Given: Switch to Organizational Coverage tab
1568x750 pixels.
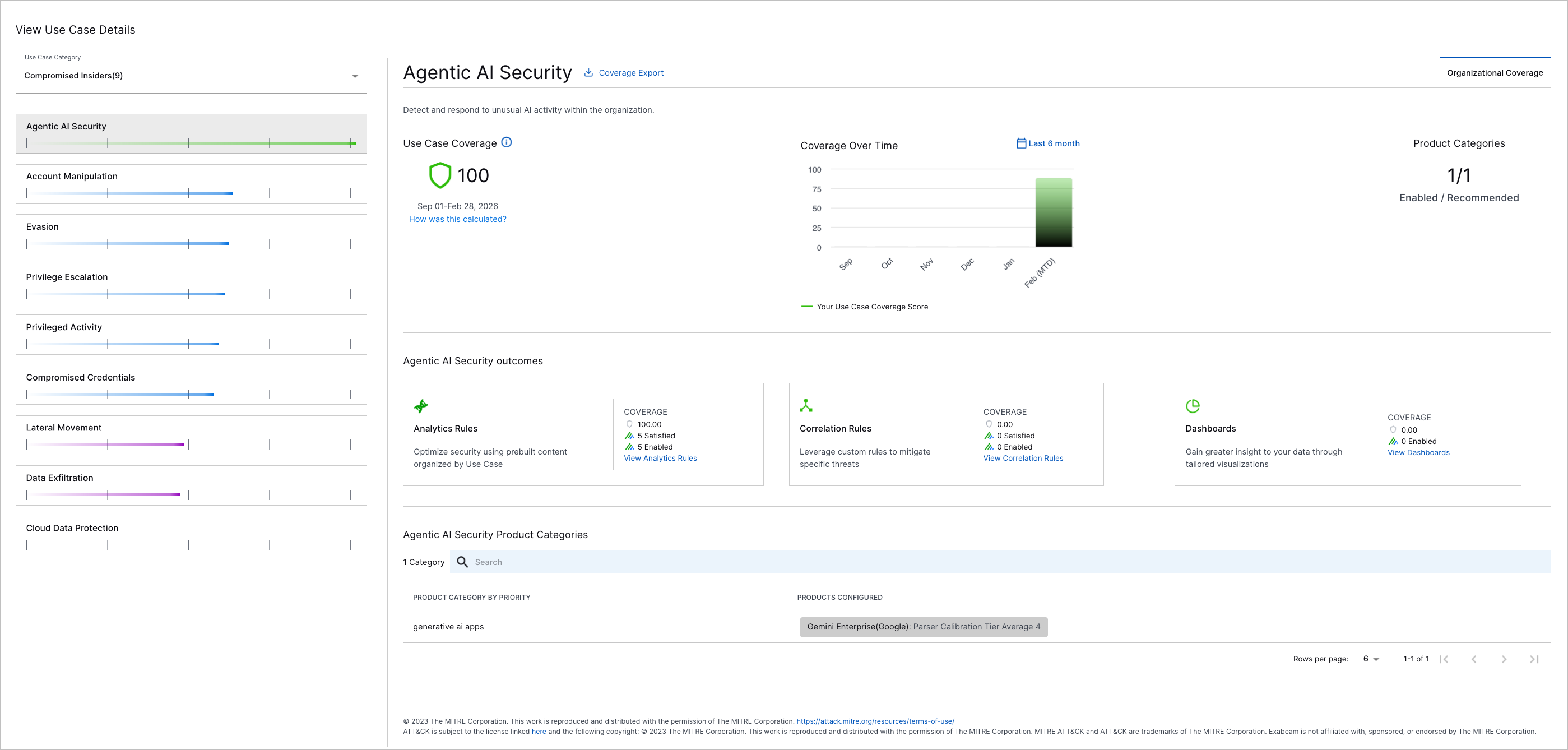Looking at the screenshot, I should pyautogui.click(x=1495, y=72).
